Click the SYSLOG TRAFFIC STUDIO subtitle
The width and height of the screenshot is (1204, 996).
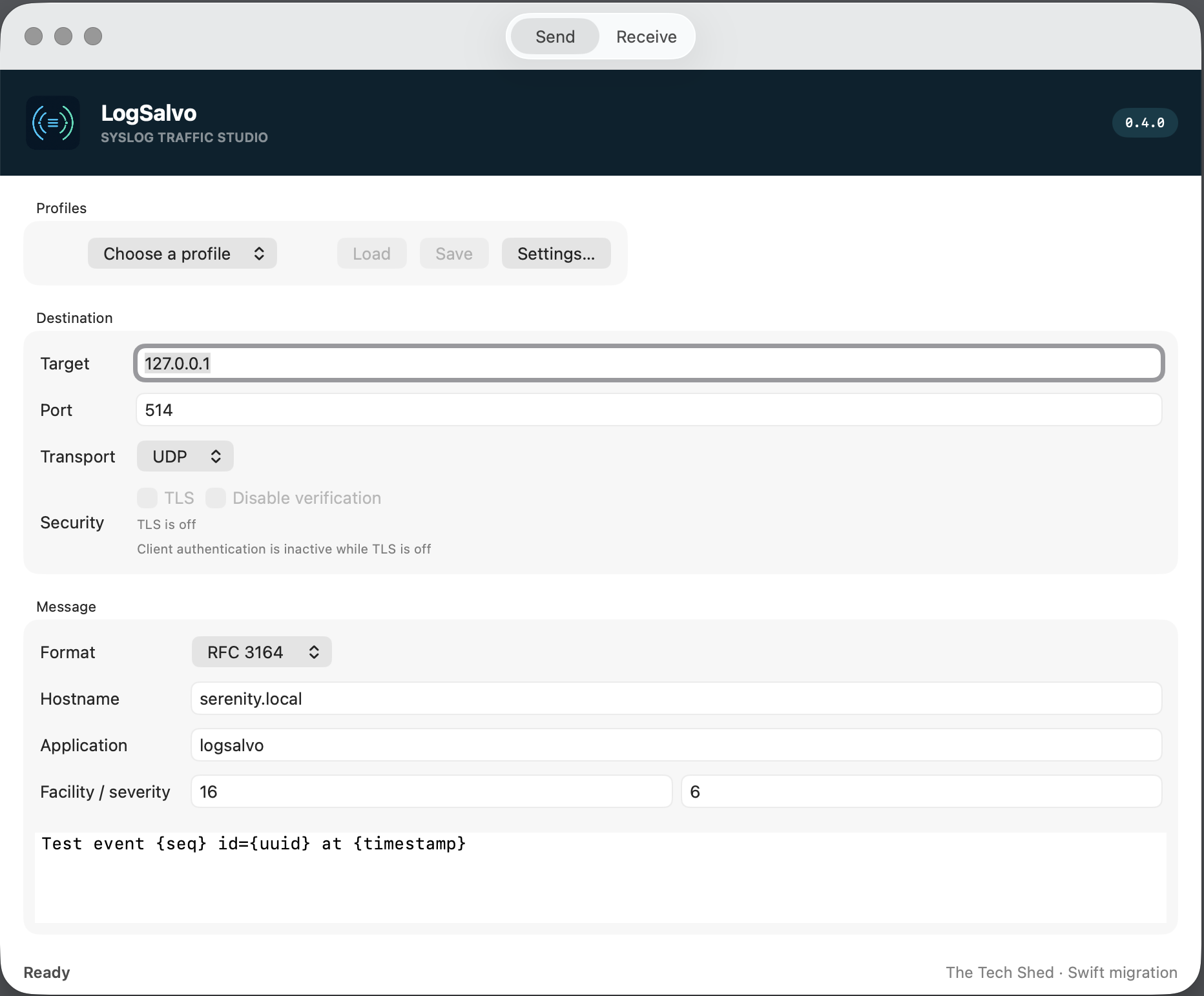click(184, 138)
